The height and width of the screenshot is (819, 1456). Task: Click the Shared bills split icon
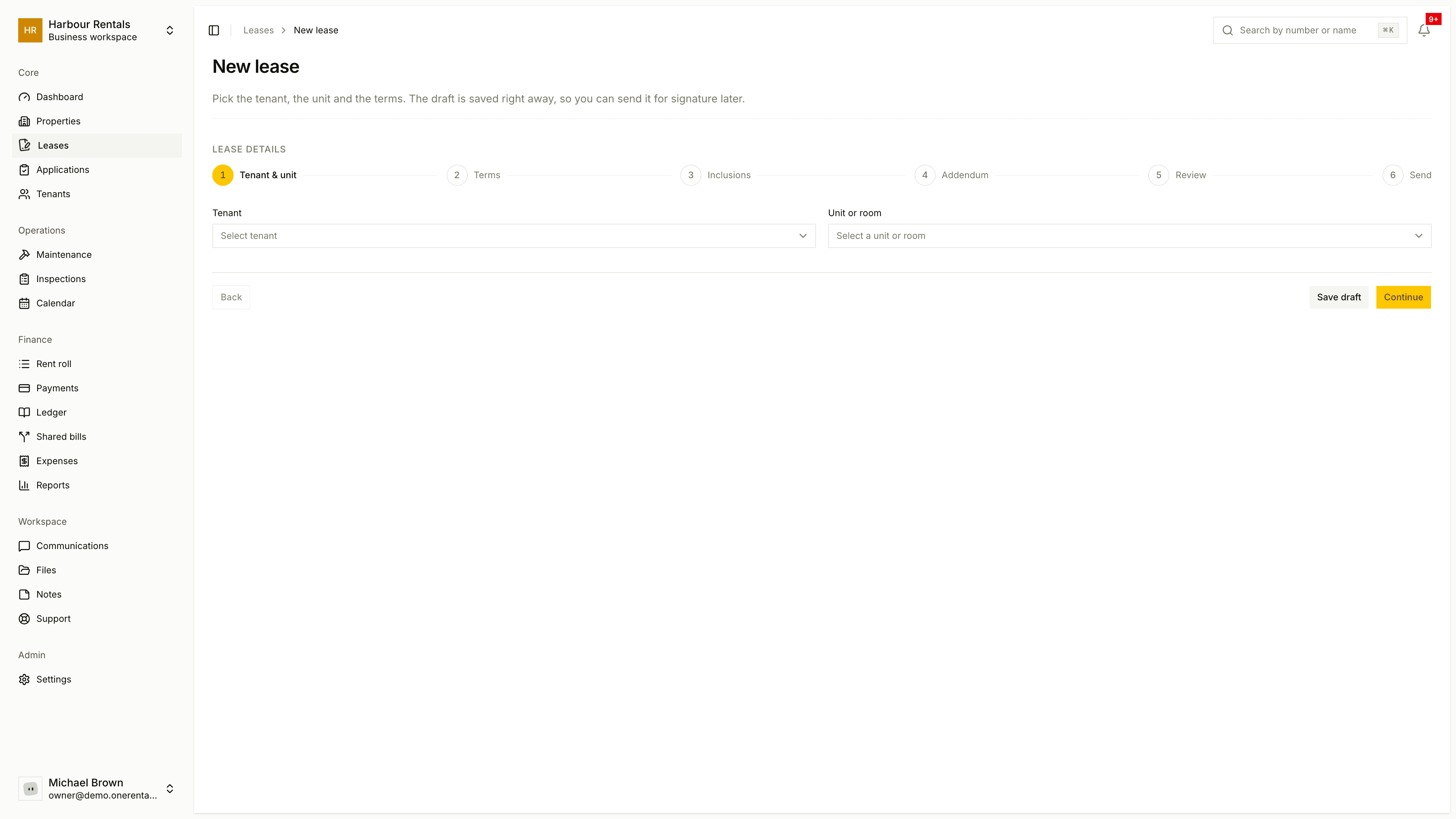tap(24, 437)
